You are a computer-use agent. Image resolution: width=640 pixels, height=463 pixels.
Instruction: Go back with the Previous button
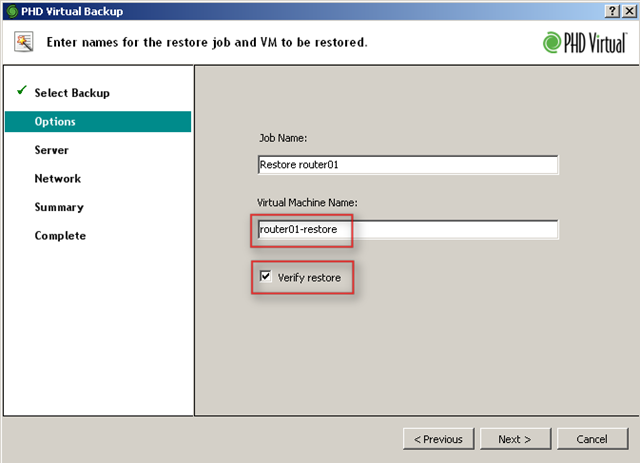tap(438, 439)
